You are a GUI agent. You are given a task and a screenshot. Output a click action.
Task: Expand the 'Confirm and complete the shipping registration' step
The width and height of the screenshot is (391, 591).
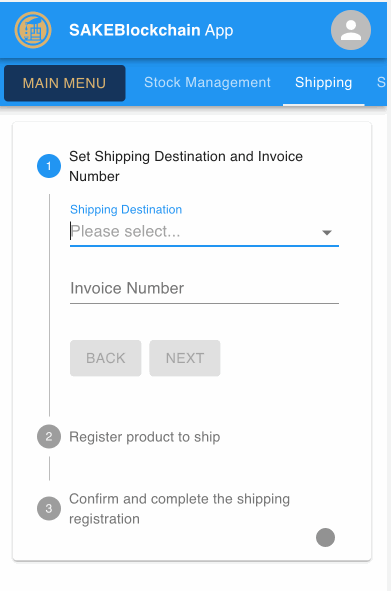pos(179,509)
